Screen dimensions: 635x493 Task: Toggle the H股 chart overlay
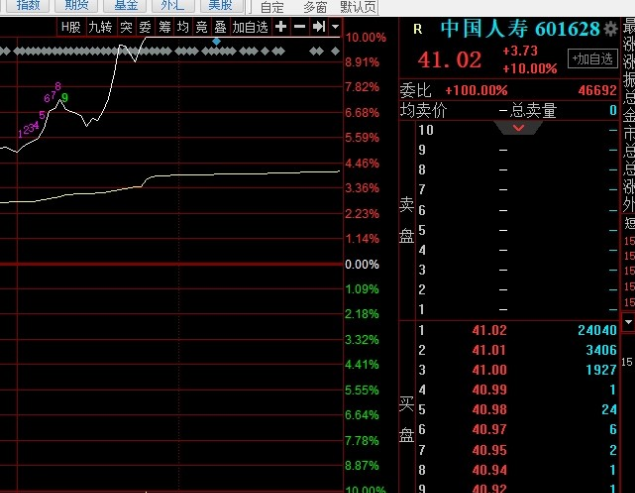71,27
